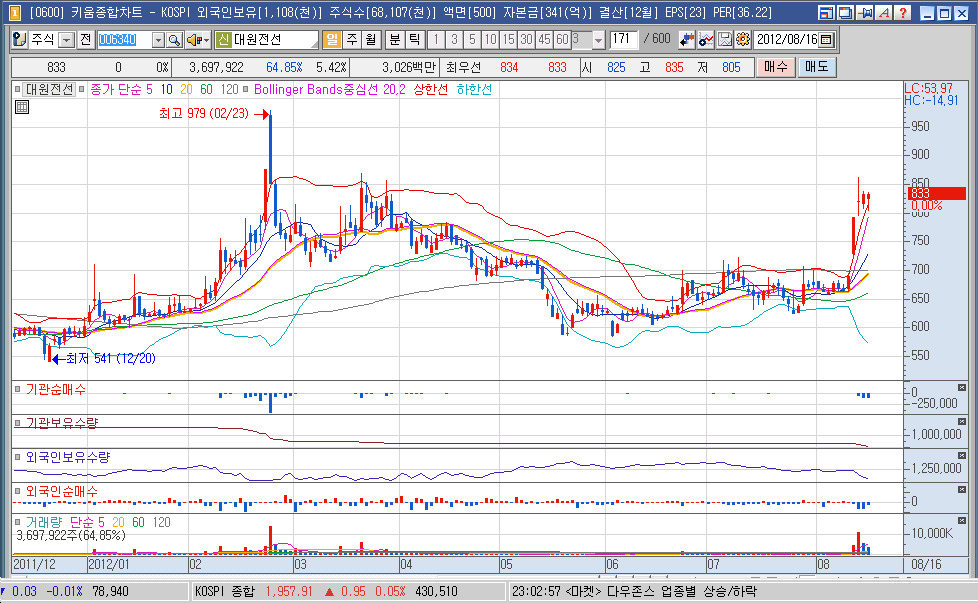978x603 pixels.
Task: Click the 대원전선 stock name field
Action: coord(275,40)
